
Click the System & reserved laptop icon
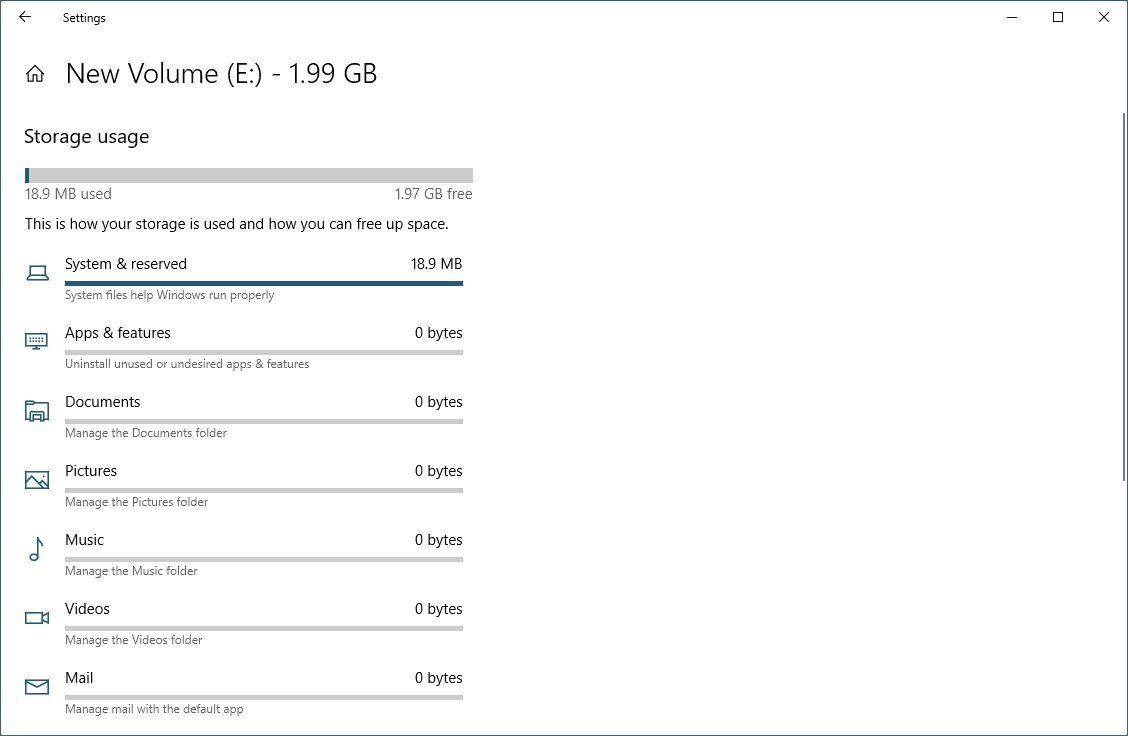37,272
